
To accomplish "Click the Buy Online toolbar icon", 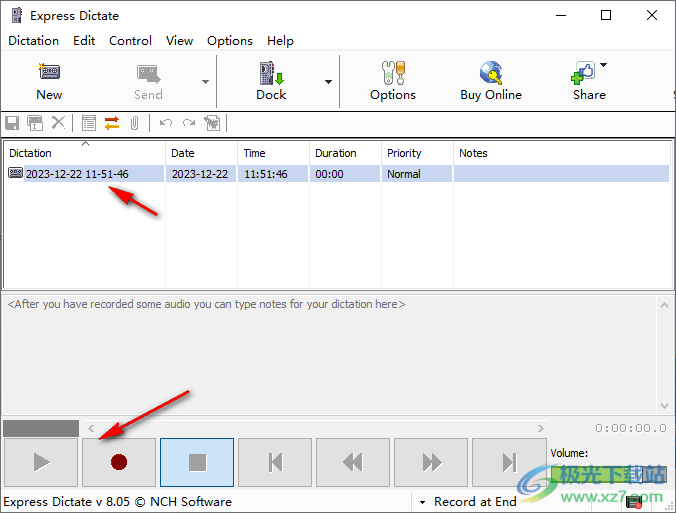I will tap(490, 81).
